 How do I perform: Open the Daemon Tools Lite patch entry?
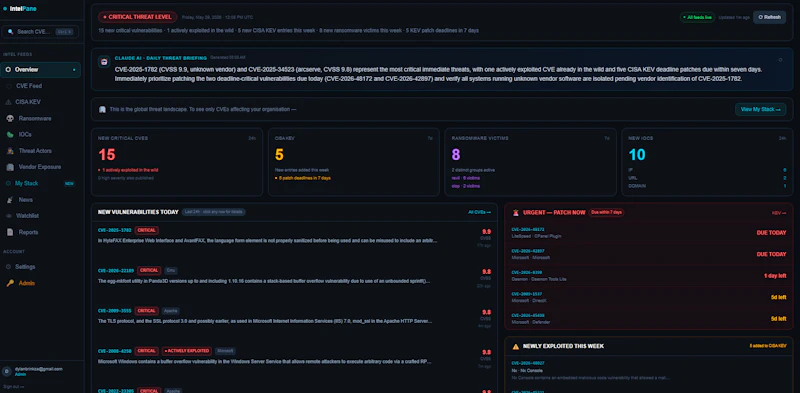[648, 276]
